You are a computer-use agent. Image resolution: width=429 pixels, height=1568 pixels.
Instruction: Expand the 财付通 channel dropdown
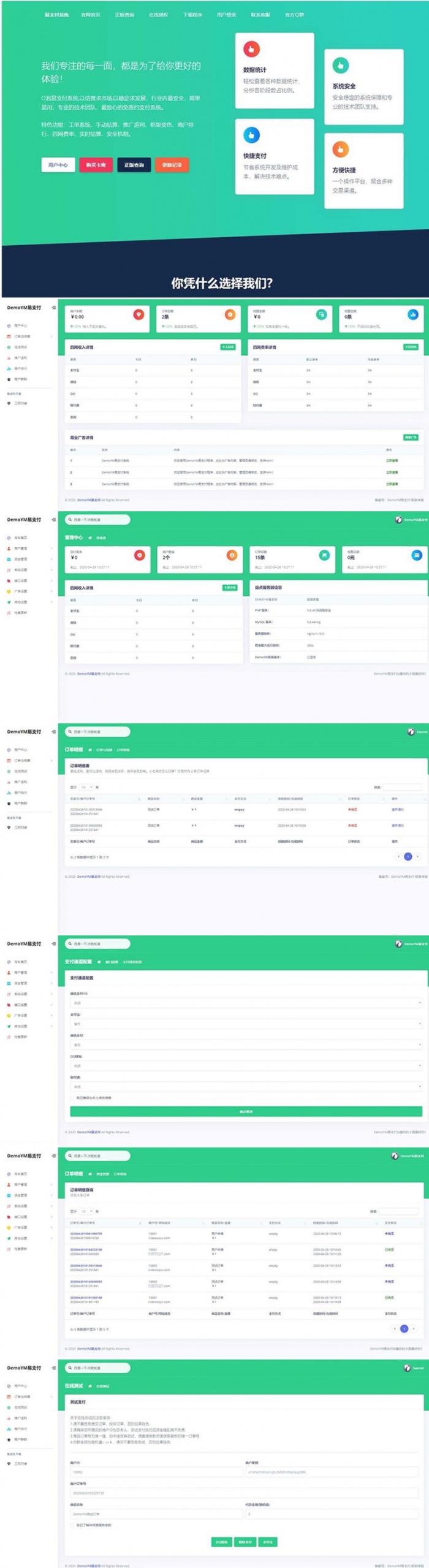coord(246,1086)
